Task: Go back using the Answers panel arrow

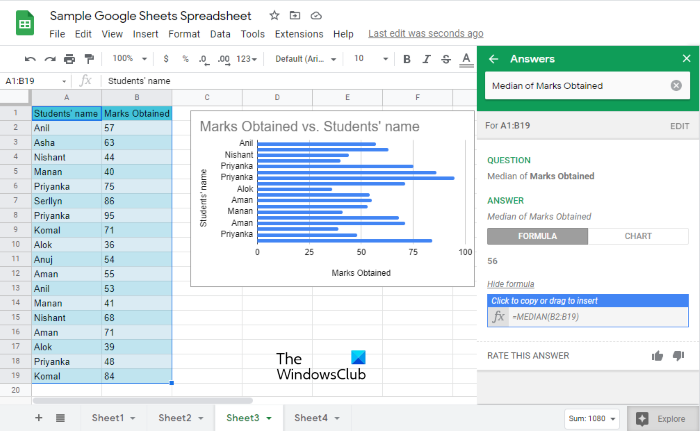Action: tap(493, 59)
